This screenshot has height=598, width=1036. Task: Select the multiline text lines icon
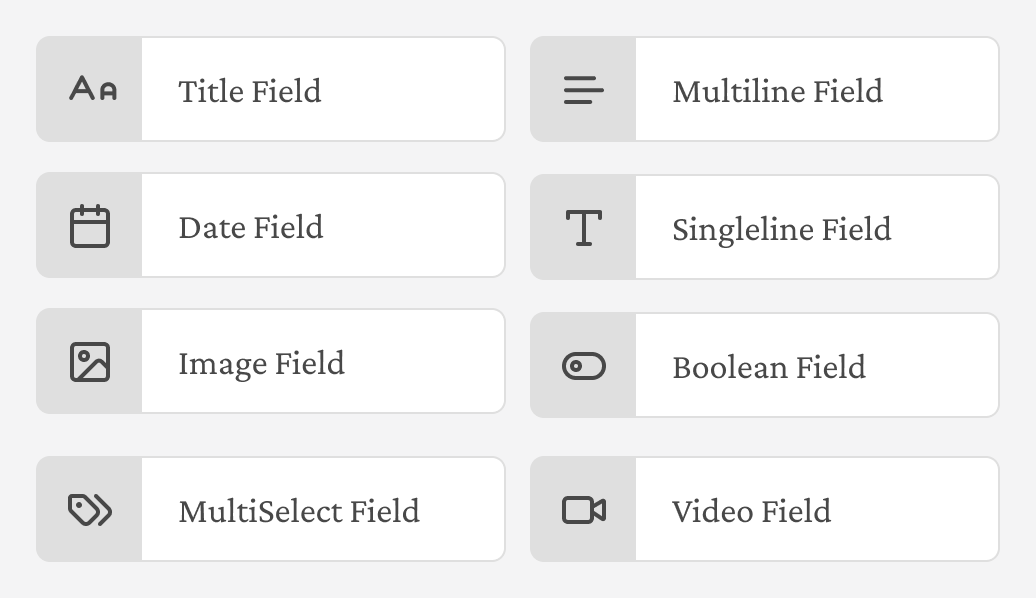tap(585, 89)
